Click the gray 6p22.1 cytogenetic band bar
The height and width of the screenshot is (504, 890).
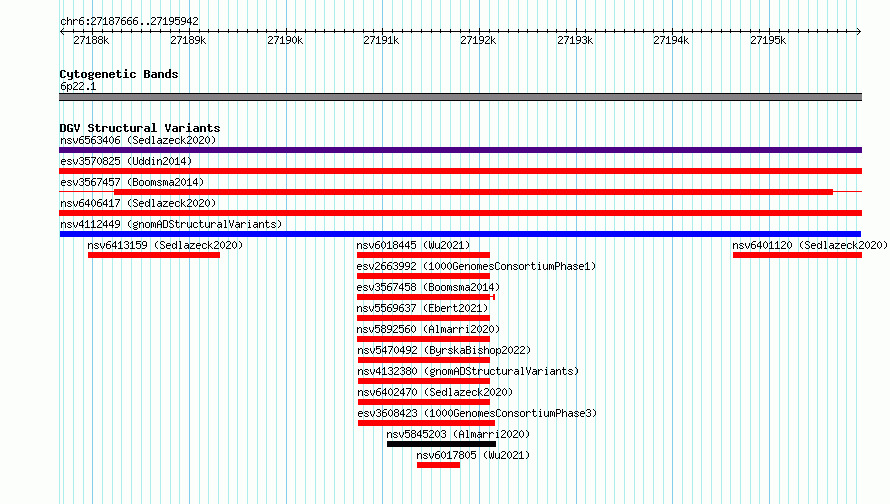click(x=460, y=97)
